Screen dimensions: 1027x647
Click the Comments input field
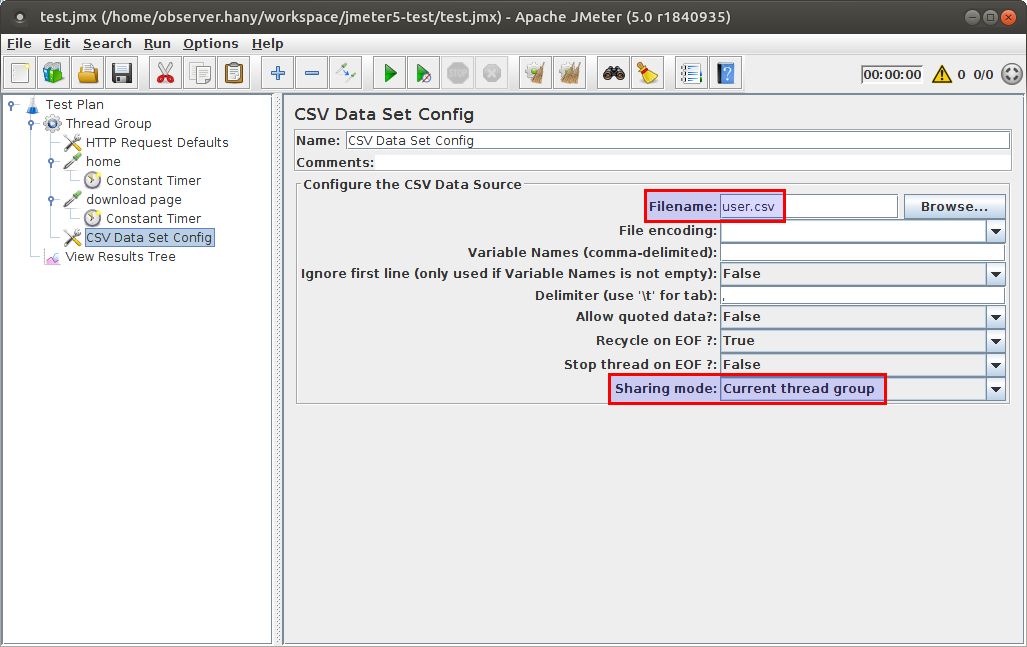[x=693, y=162]
